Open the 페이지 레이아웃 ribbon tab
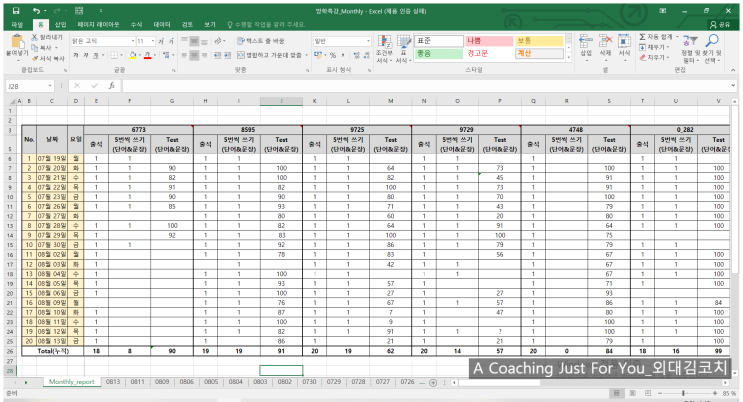This screenshot has height=402, width=743. (98, 25)
